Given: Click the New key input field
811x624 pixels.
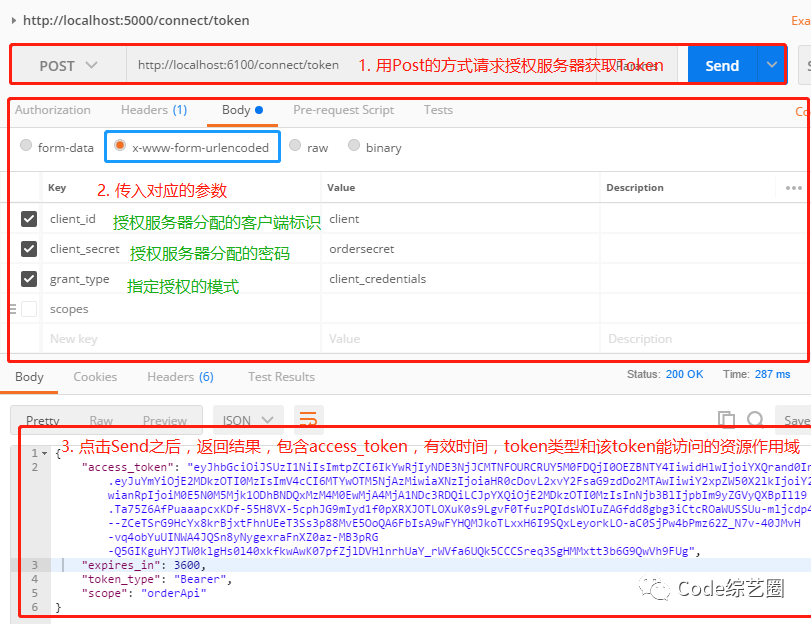Looking at the screenshot, I should click(181, 339).
